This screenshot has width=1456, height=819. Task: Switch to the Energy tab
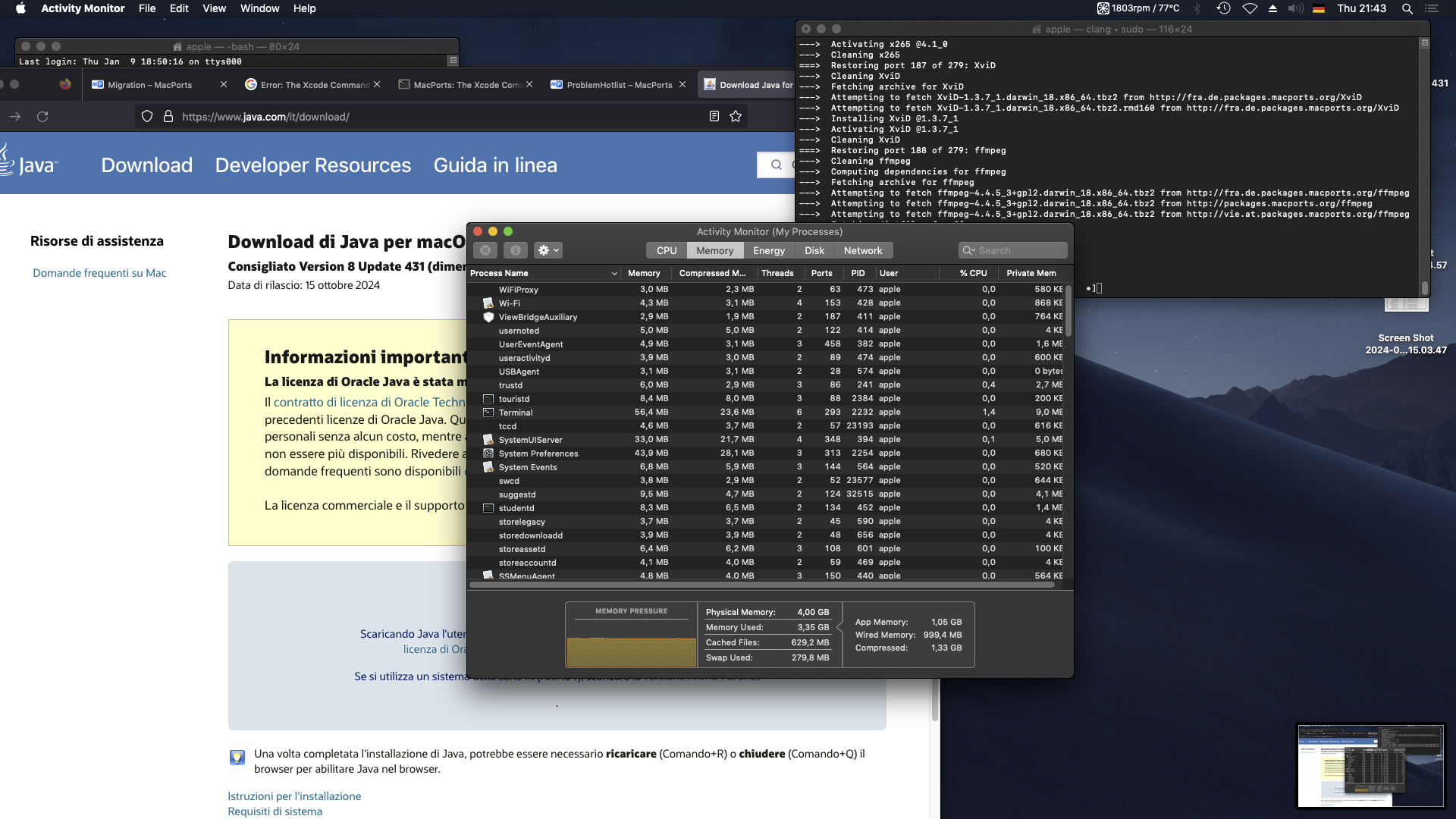769,250
